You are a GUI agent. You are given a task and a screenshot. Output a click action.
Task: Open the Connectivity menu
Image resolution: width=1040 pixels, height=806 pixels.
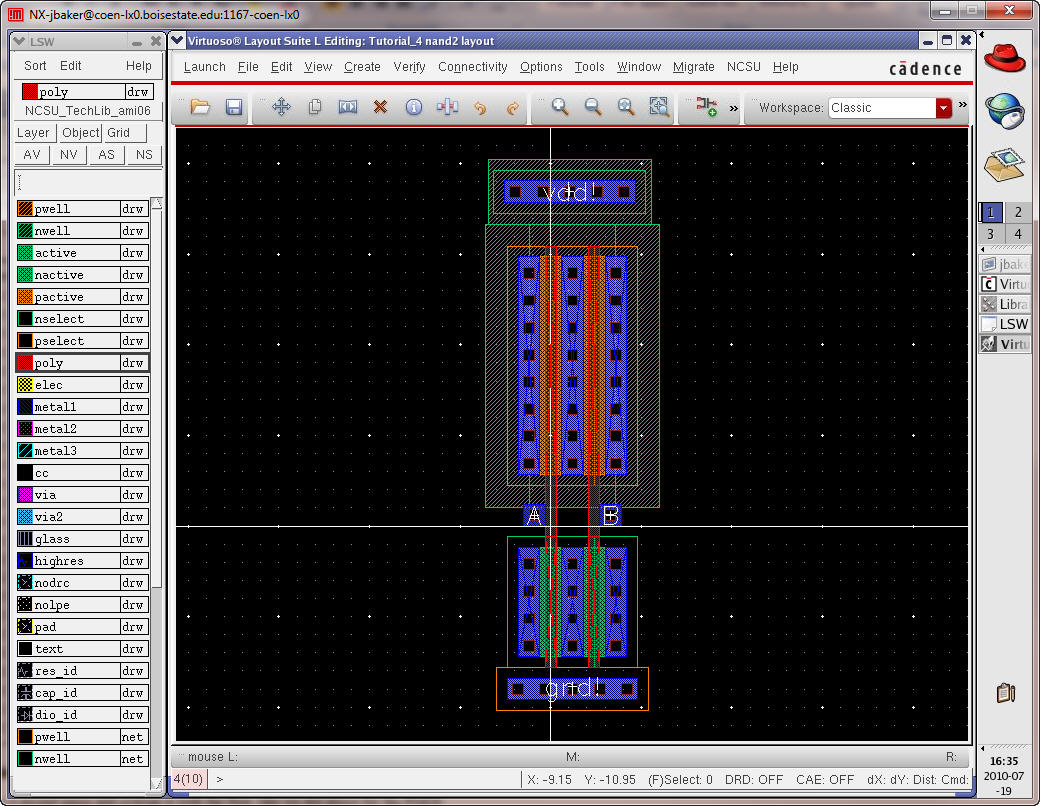pyautogui.click(x=472, y=67)
